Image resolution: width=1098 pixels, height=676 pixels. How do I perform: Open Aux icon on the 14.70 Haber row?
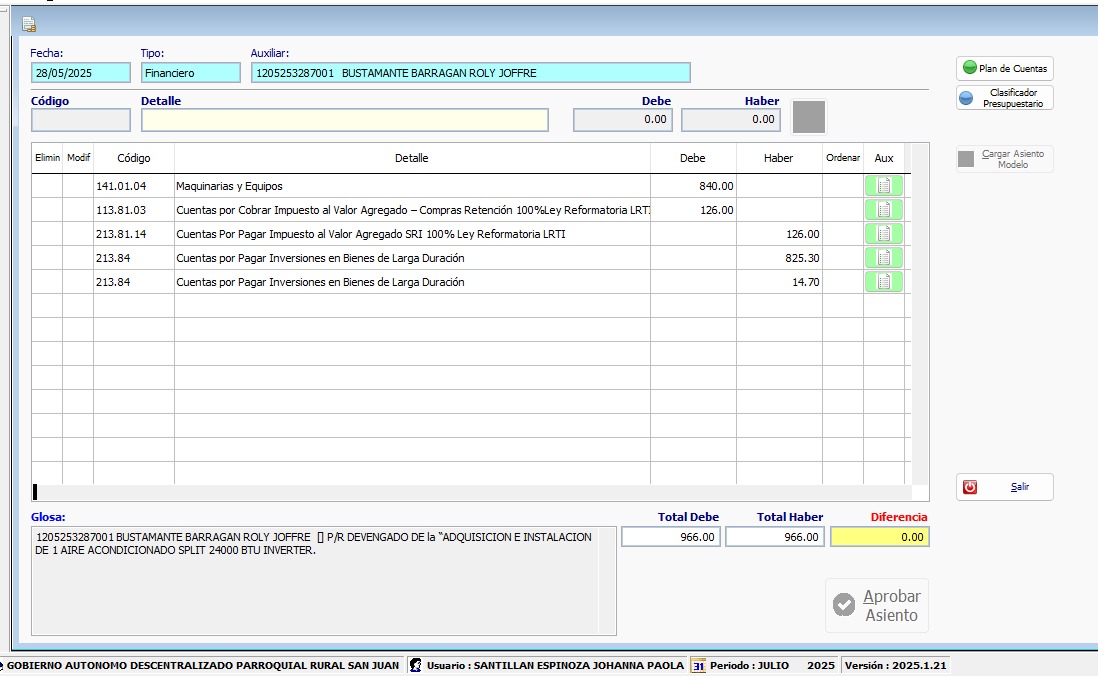coord(883,282)
